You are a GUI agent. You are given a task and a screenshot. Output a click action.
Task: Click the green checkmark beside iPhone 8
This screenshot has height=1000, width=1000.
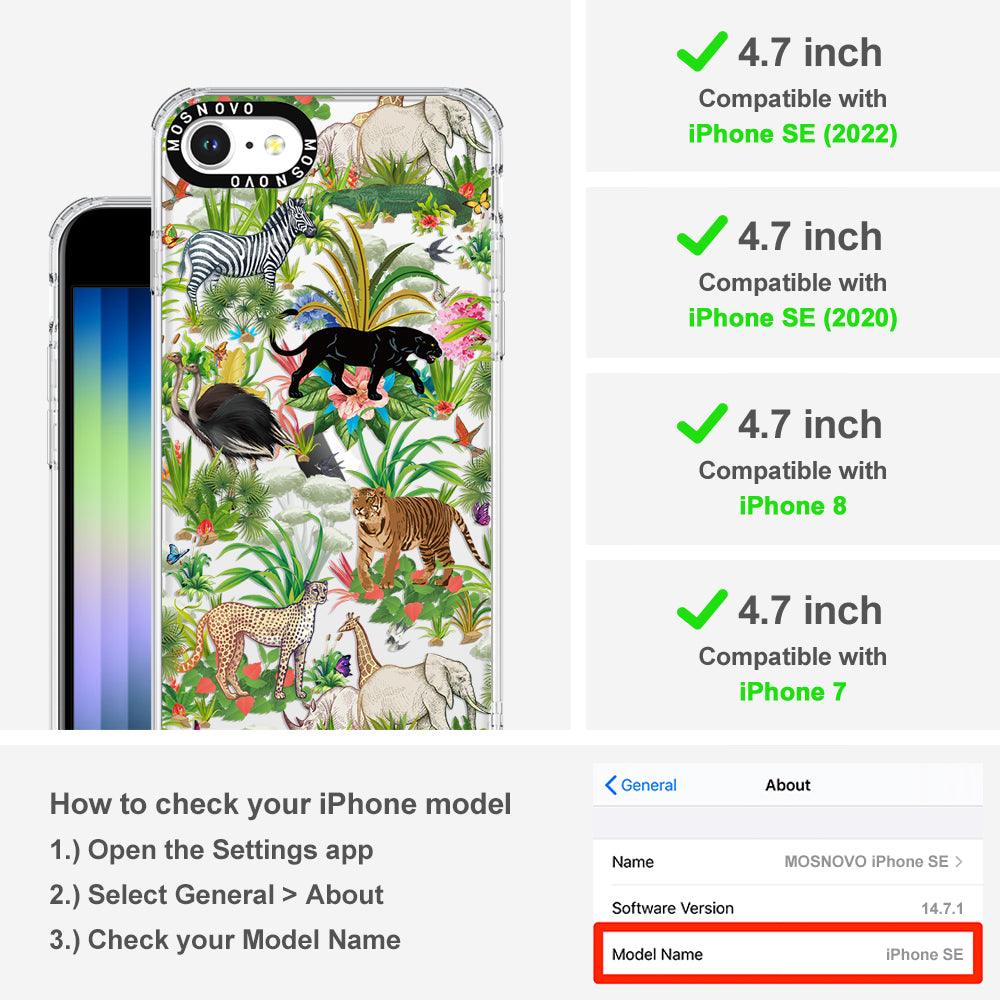coord(702,423)
